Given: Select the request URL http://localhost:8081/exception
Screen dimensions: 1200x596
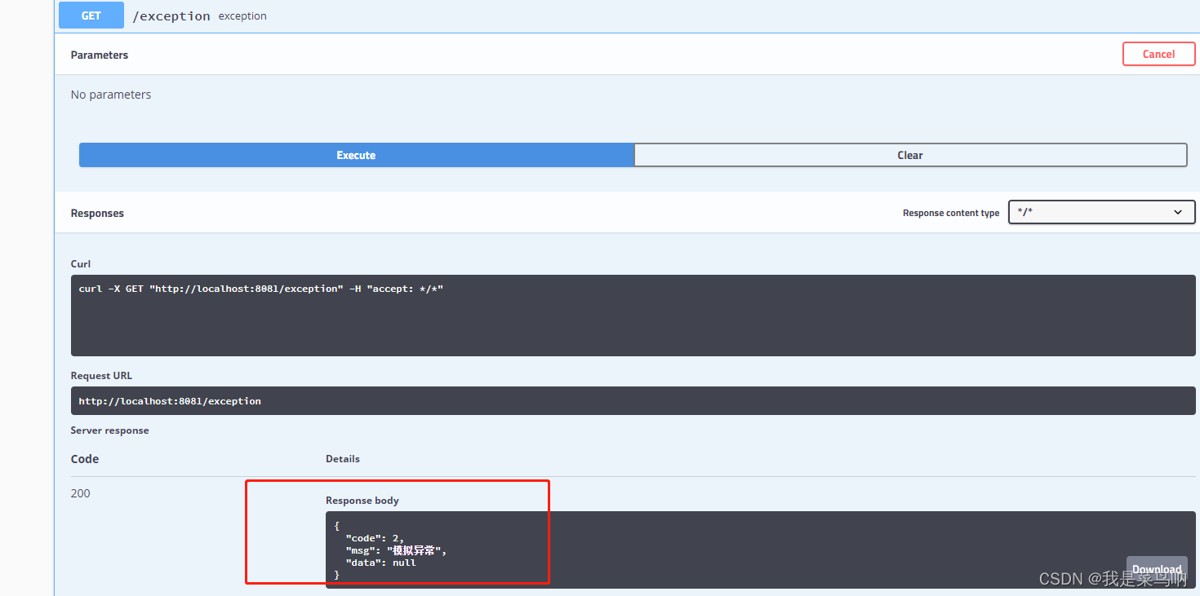Looking at the screenshot, I should click(x=170, y=401).
